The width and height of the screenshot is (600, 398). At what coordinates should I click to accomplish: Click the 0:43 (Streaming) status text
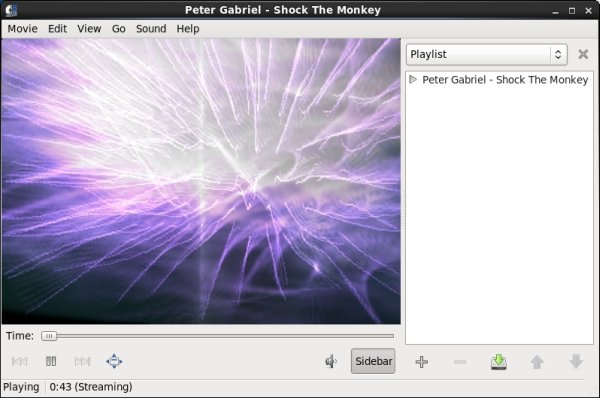pyautogui.click(x=91, y=387)
